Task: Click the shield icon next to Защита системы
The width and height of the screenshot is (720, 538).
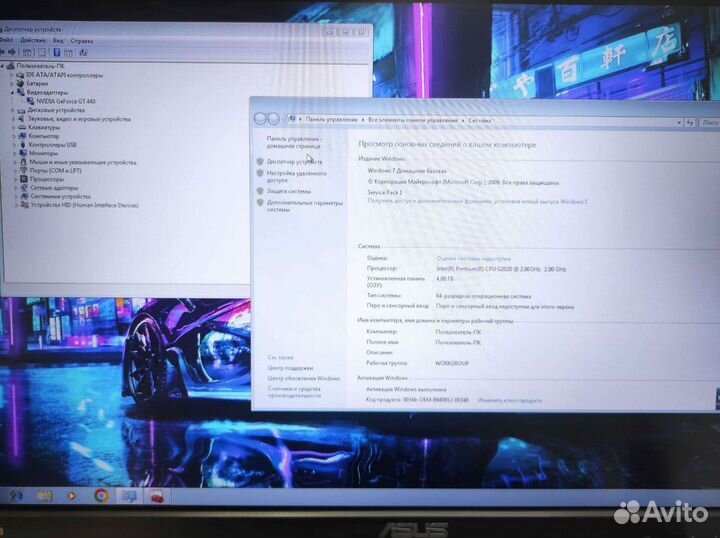Action: click(260, 190)
